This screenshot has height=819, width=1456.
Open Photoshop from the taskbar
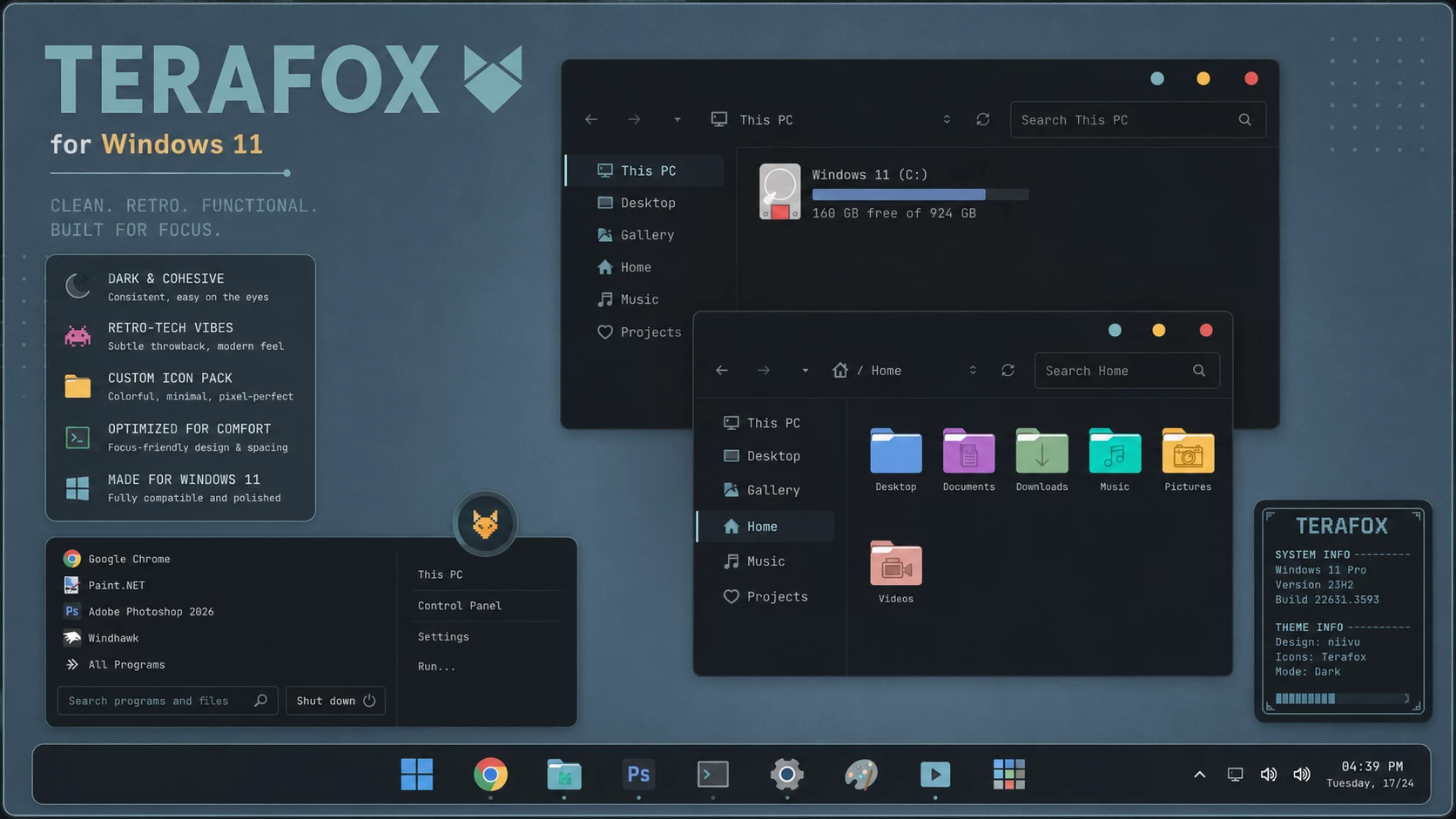pos(638,774)
